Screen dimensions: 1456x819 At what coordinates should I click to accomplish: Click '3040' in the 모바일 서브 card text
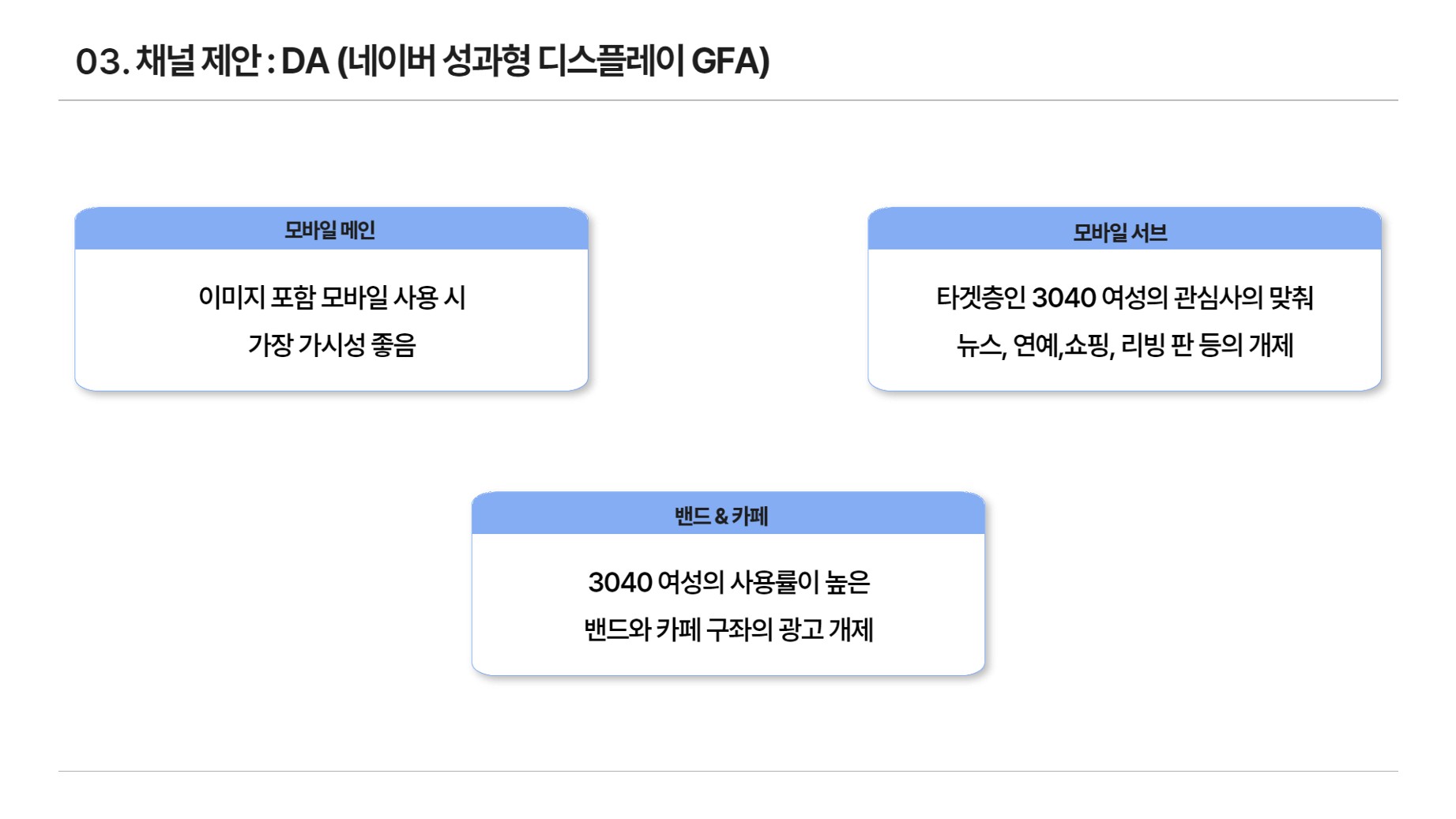1063,298
